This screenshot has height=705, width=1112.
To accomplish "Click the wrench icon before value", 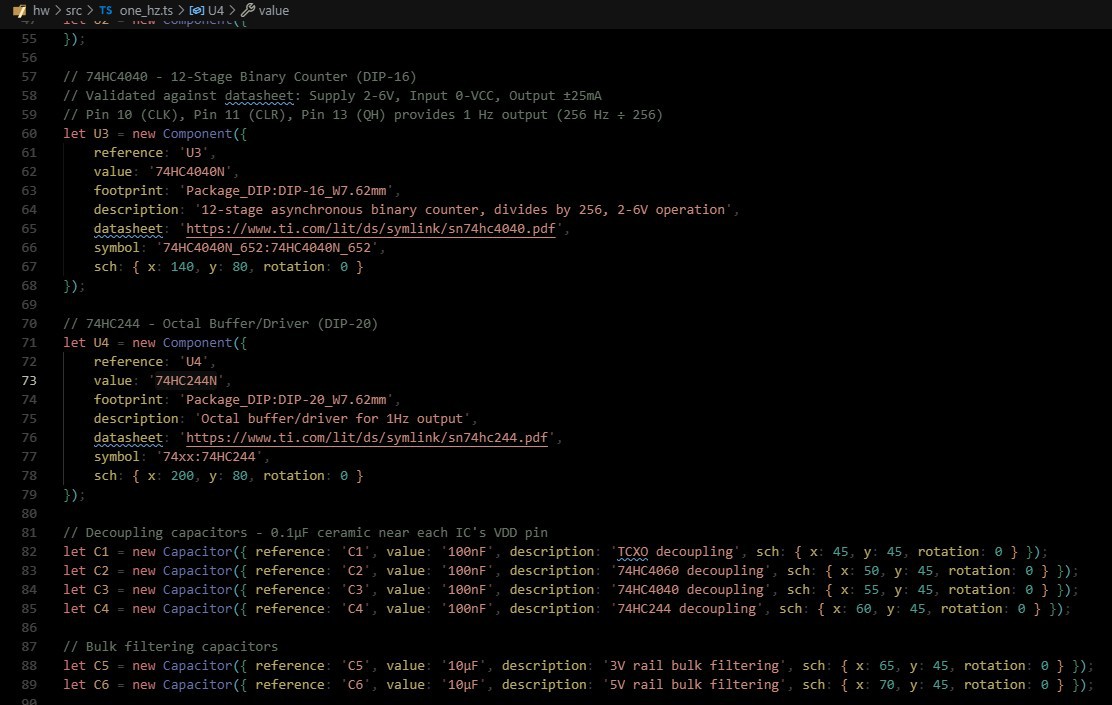I will point(248,10).
